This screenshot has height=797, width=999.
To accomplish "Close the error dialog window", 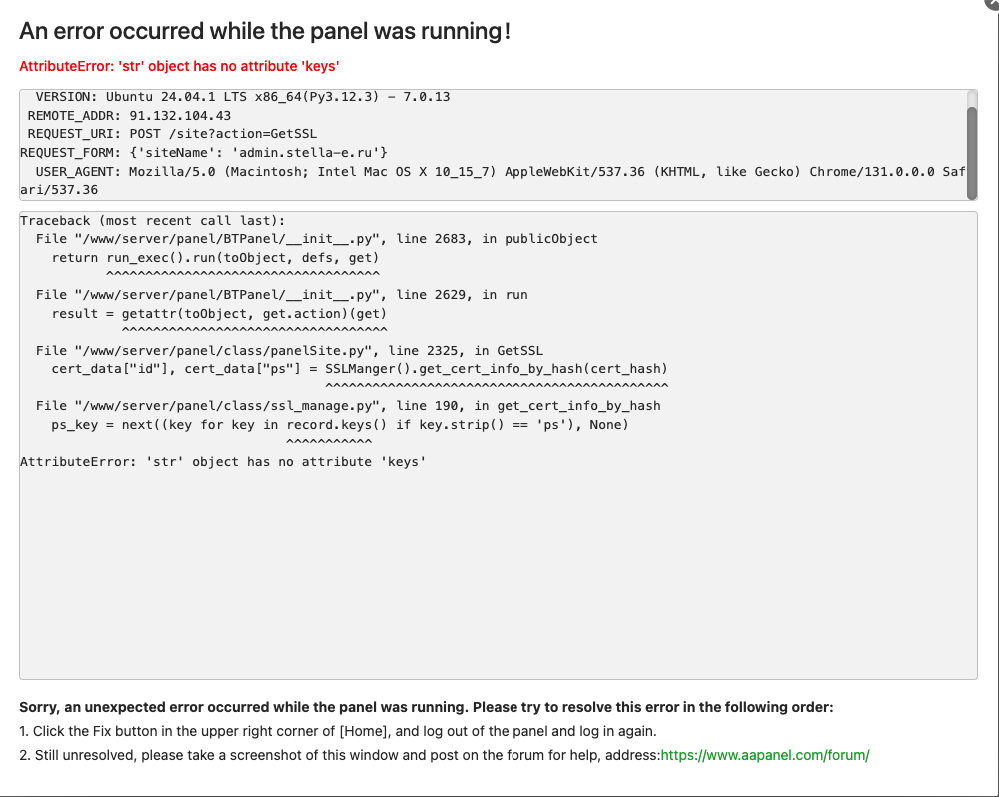I will pos(993,4).
